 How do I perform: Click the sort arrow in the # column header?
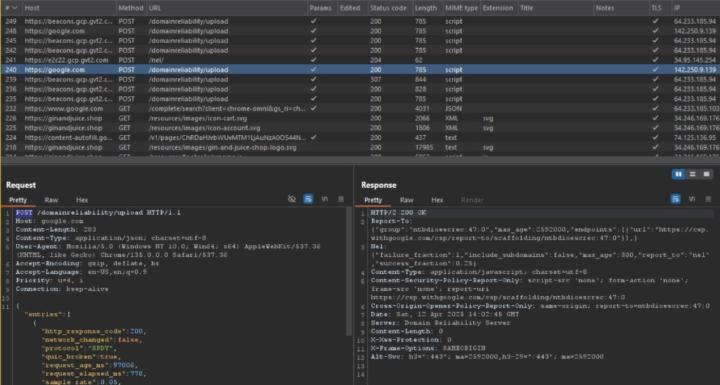(15, 8)
